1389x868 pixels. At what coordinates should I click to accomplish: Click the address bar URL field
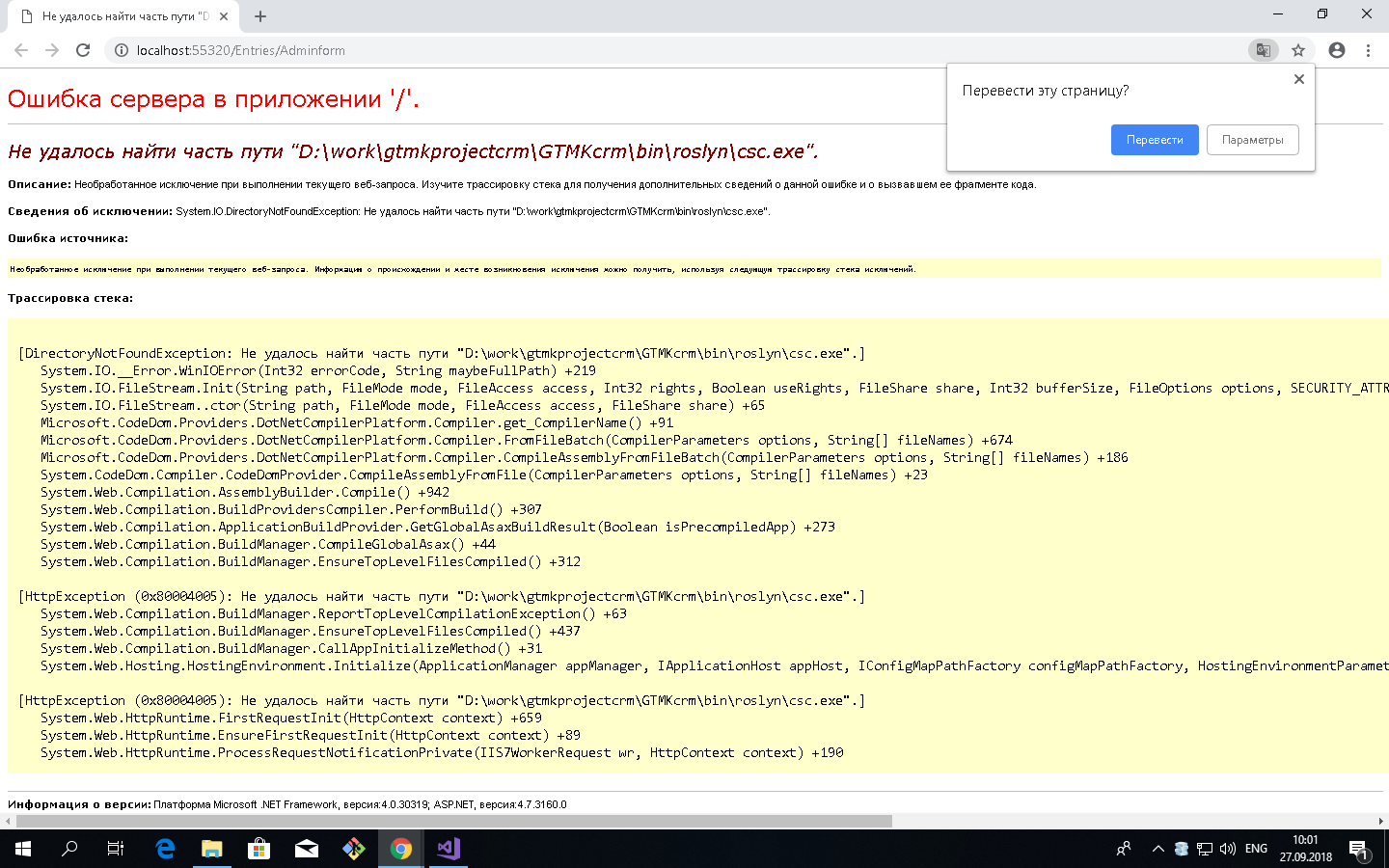click(675, 50)
